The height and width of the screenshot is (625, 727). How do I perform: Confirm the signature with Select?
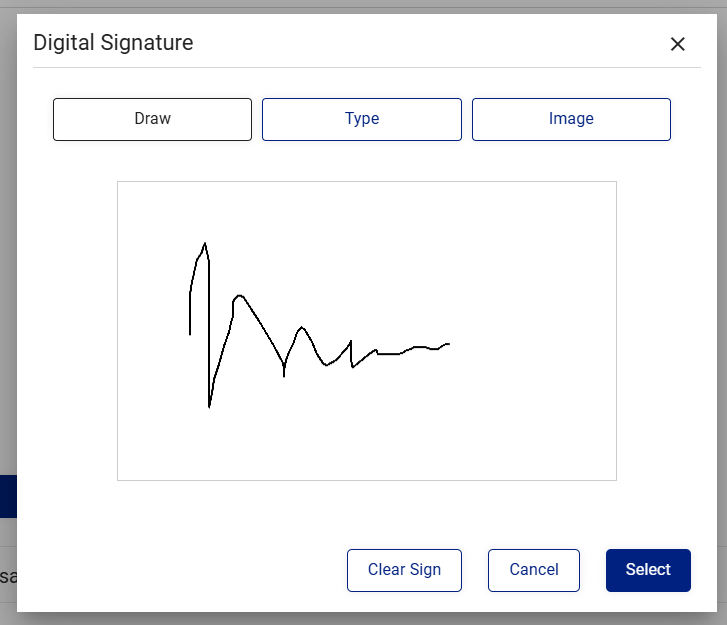click(x=648, y=570)
